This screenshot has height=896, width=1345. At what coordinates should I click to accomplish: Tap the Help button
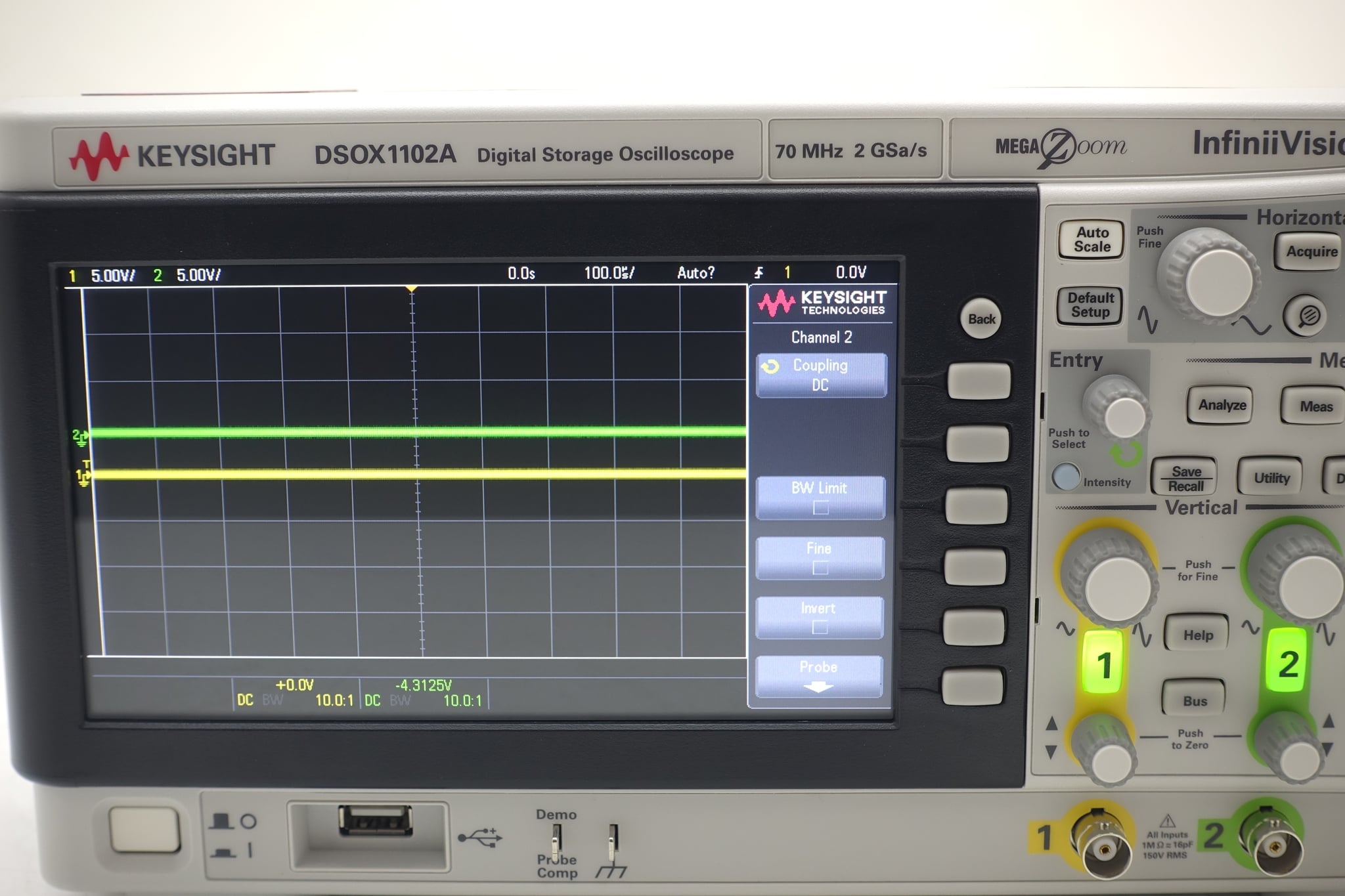pyautogui.click(x=1197, y=635)
